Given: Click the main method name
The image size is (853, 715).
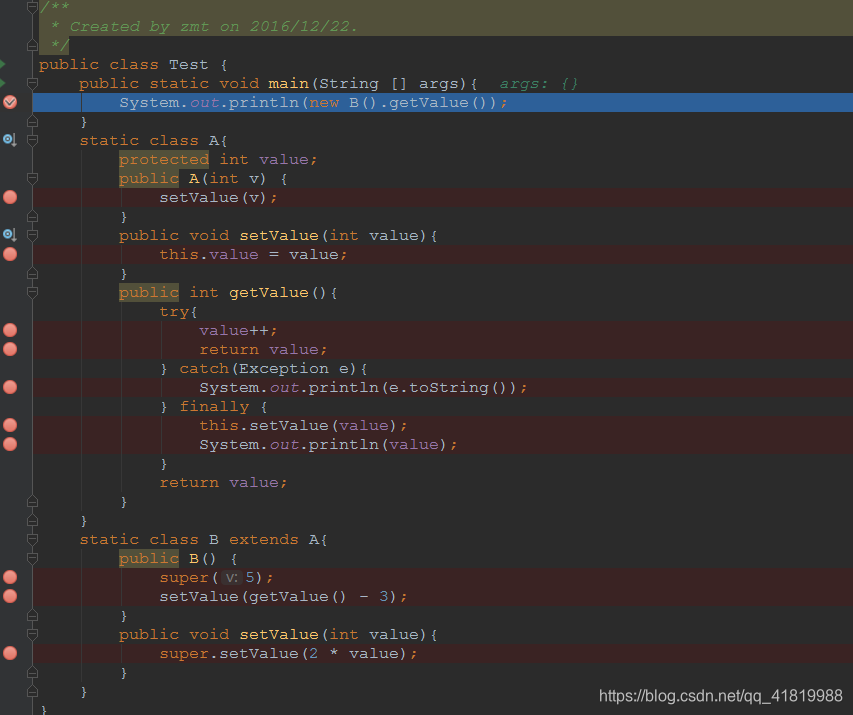Looking at the screenshot, I should [288, 84].
